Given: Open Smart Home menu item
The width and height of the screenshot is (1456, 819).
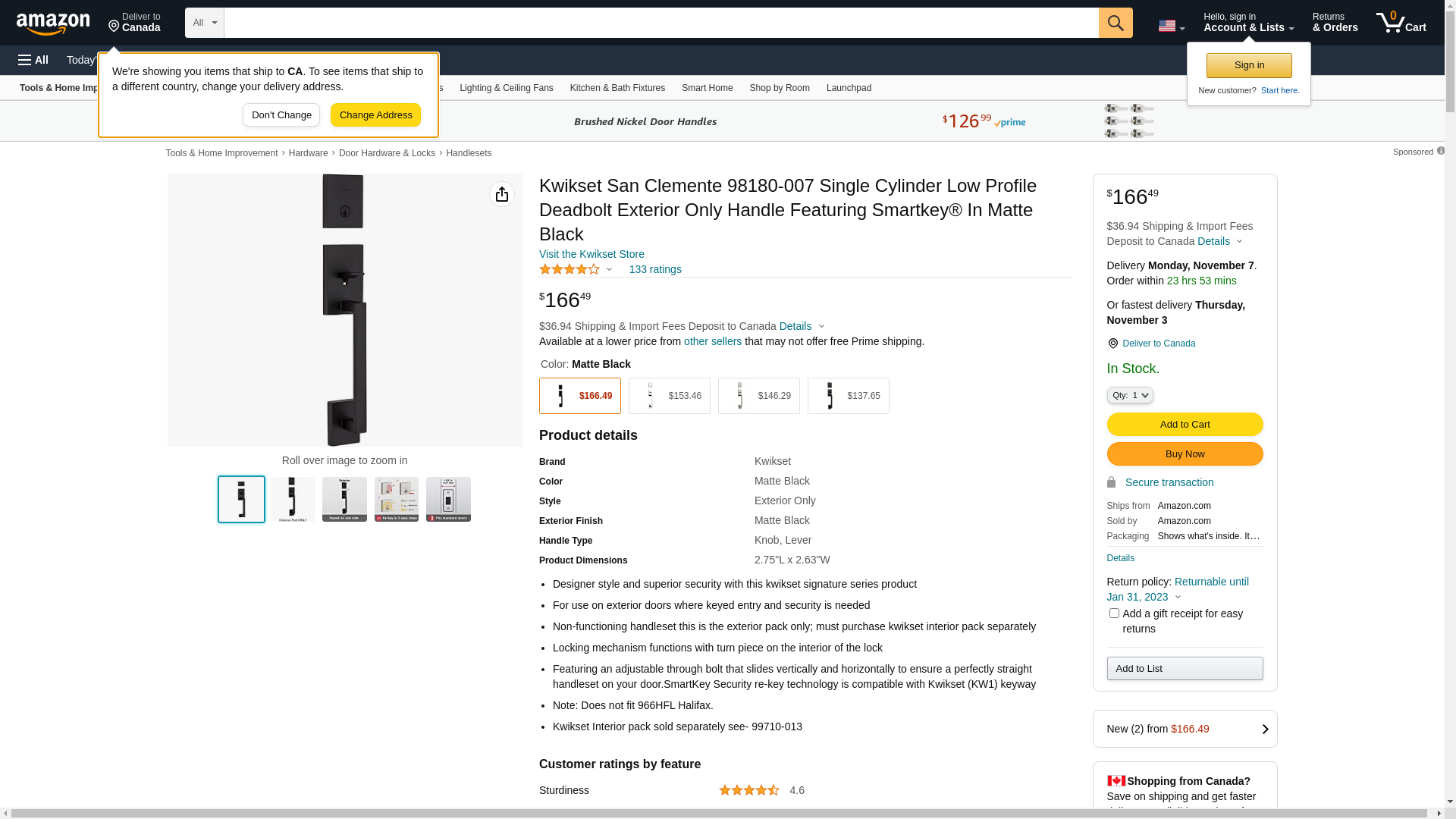Looking at the screenshot, I should click(x=707, y=88).
